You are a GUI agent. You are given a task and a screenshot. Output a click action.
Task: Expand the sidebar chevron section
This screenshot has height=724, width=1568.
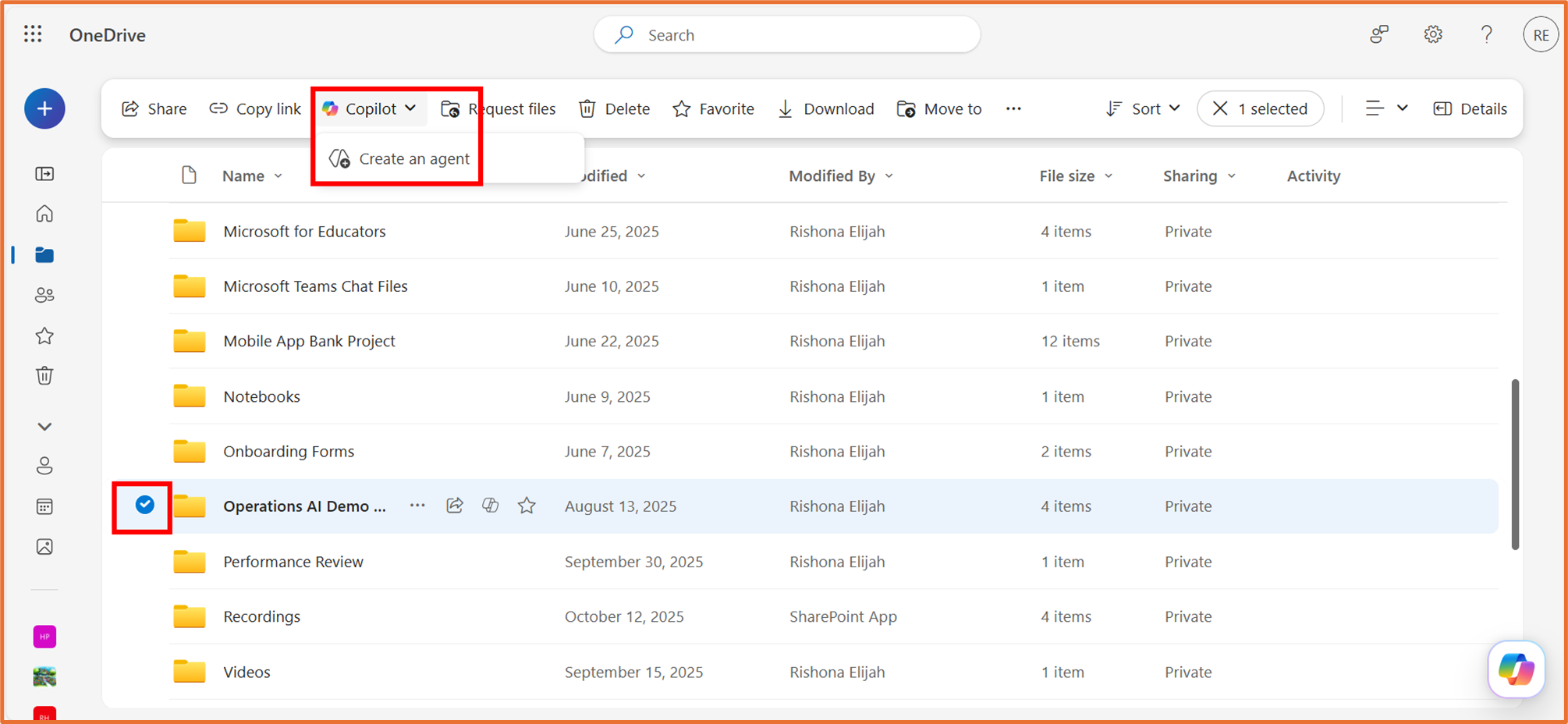click(x=44, y=427)
